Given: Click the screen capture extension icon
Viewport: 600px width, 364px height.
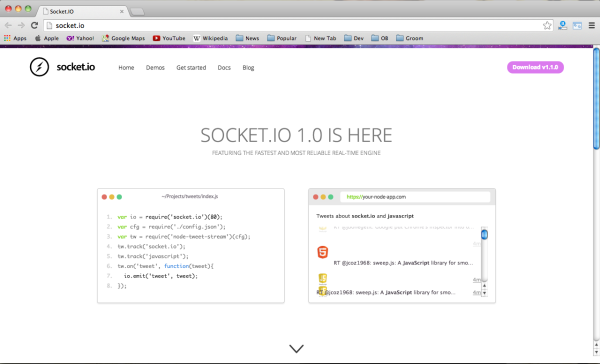Looking at the screenshot, I should pos(577,26).
